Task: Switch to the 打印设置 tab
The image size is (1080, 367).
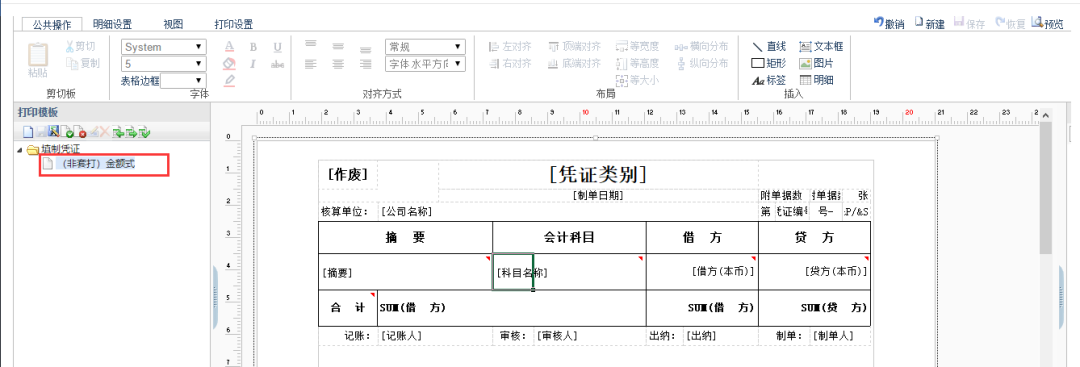Action: [x=233, y=24]
